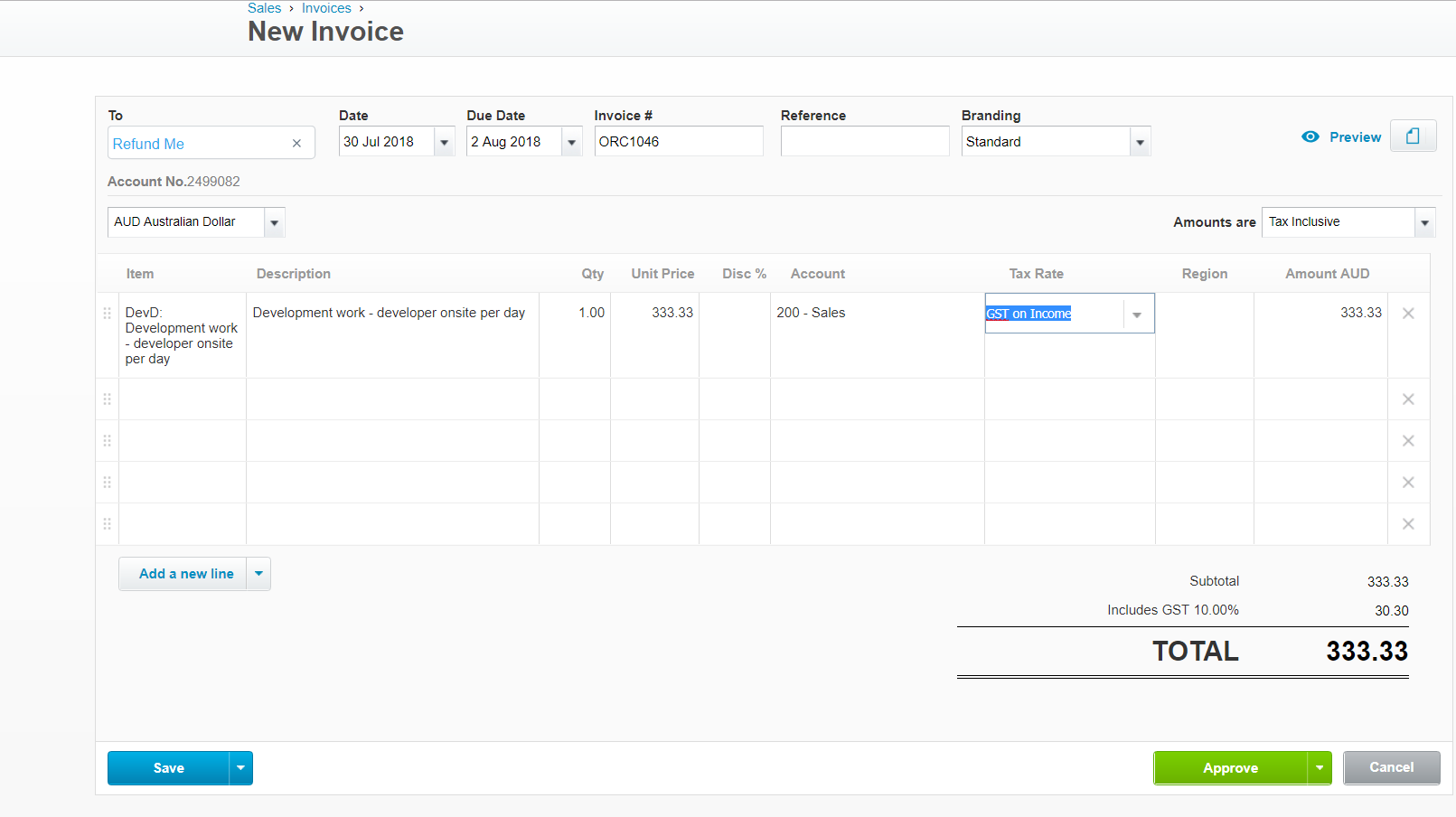This screenshot has width=1456, height=817.
Task: Go to Sales breadcrumb link
Action: [264, 8]
